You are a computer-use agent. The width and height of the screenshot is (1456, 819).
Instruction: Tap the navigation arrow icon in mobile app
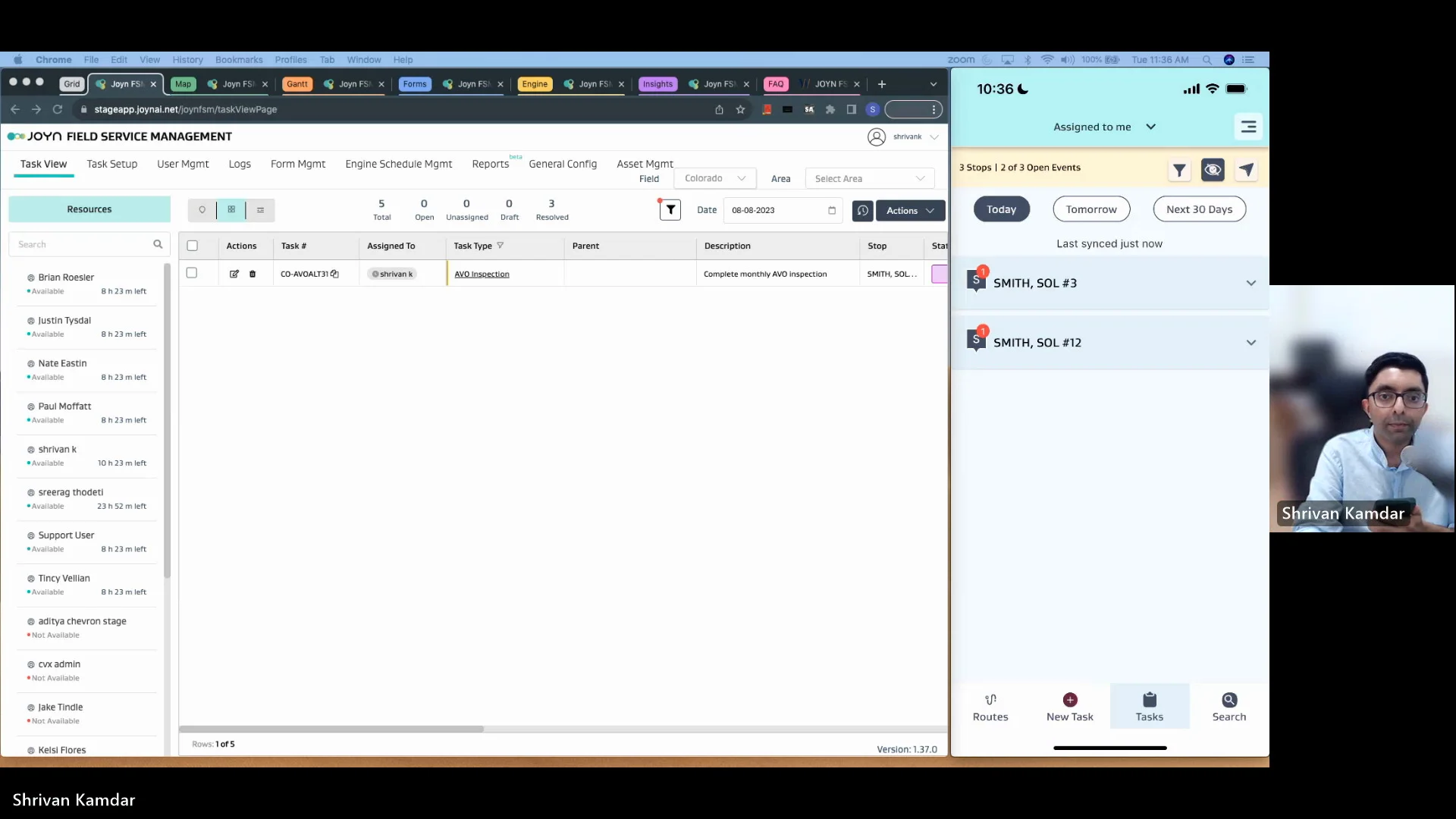[x=1247, y=170]
